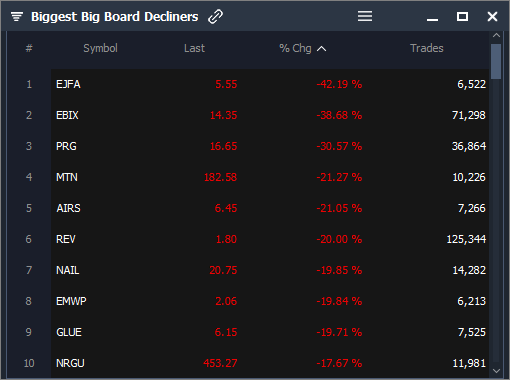
Task: Sort by the Trades column header
Action: (427, 48)
